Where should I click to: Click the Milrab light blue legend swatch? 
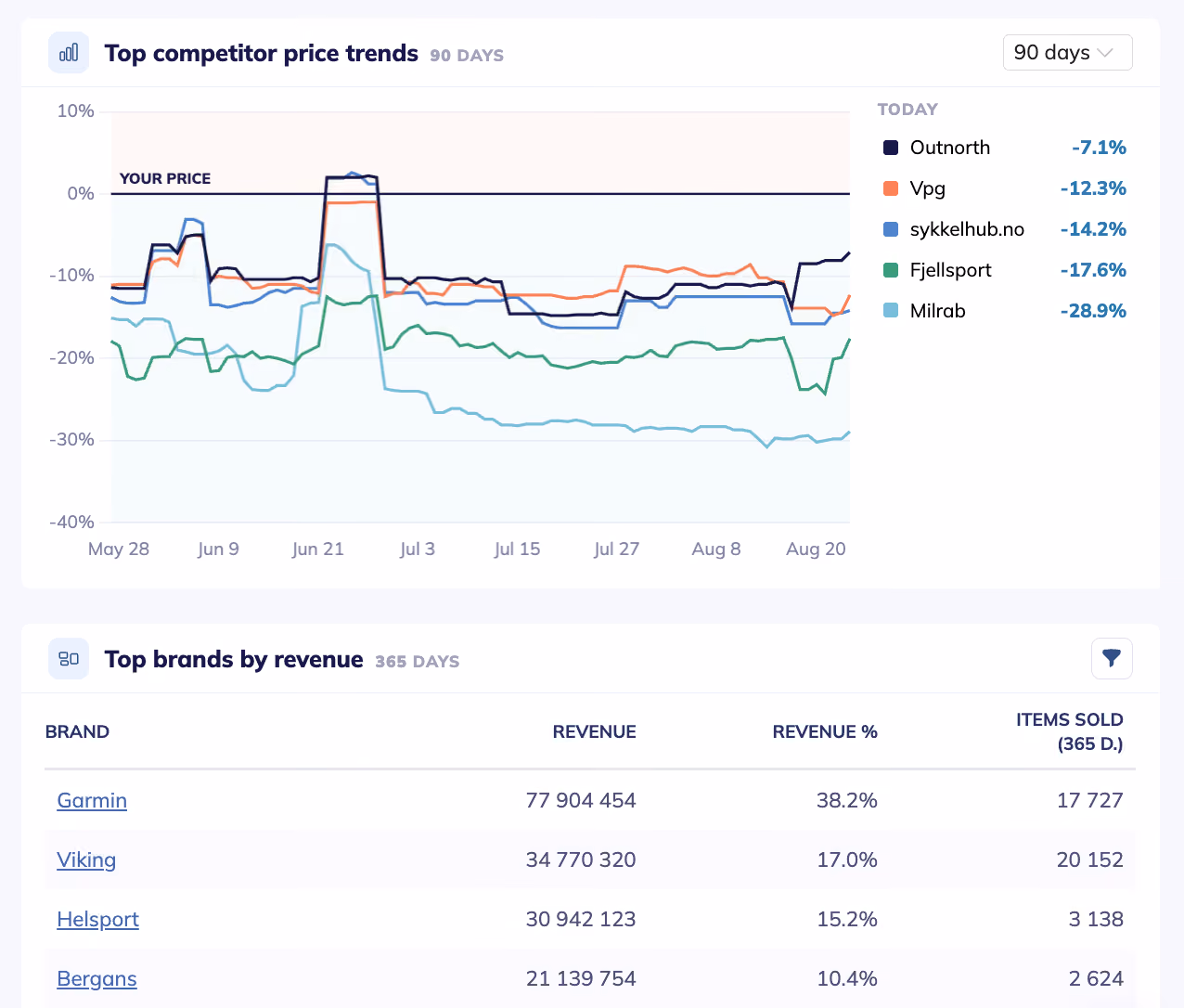click(x=891, y=311)
